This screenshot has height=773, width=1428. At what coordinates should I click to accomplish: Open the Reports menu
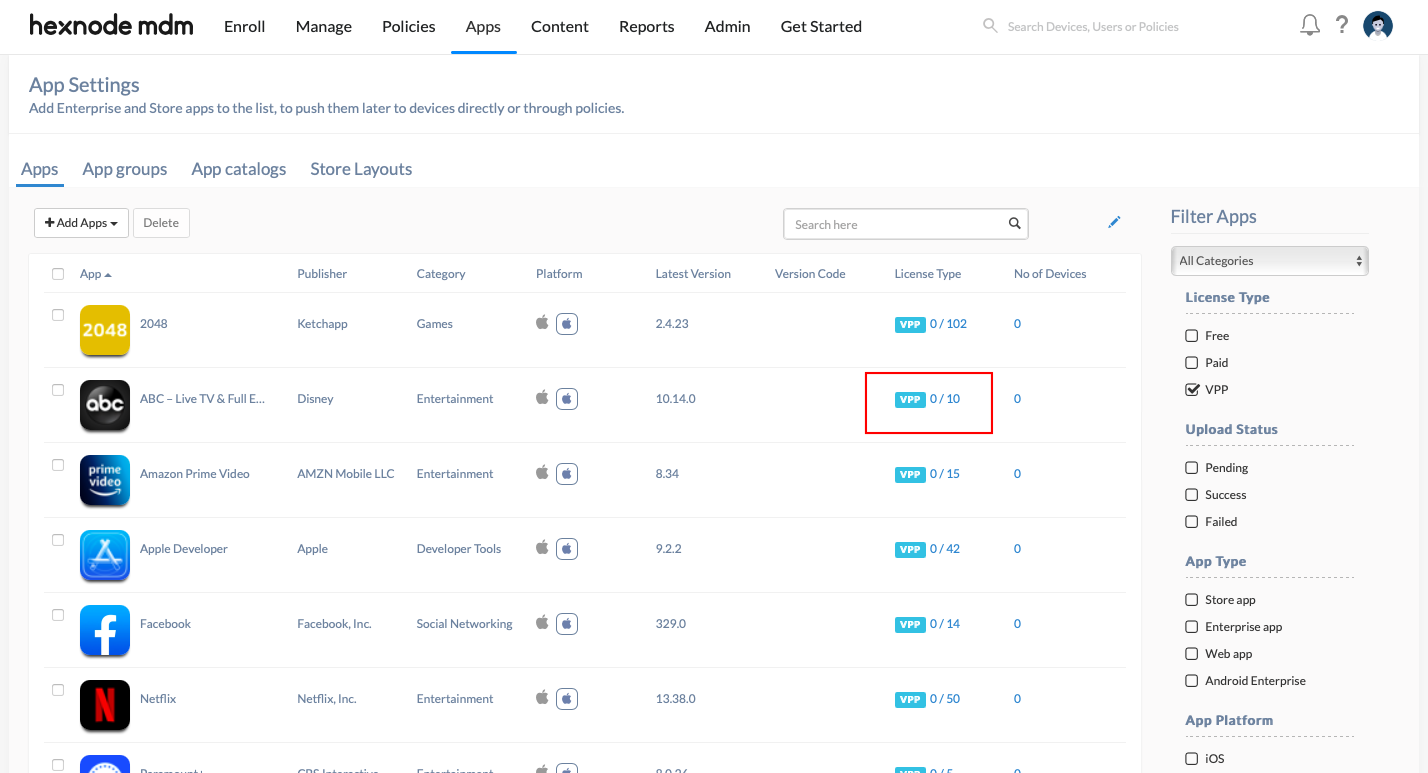coord(647,27)
